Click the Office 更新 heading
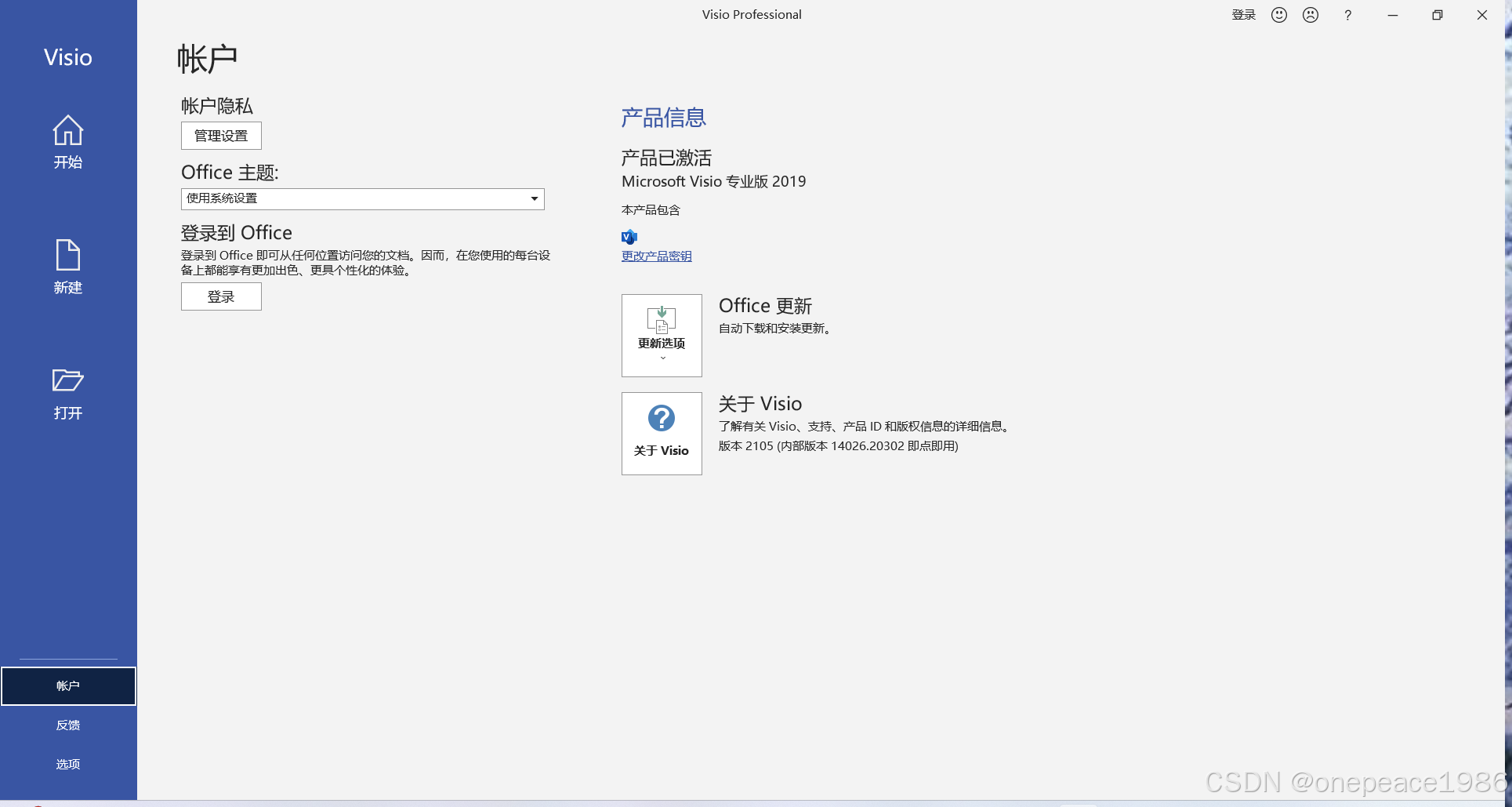This screenshot has height=807, width=1512. pos(765,306)
